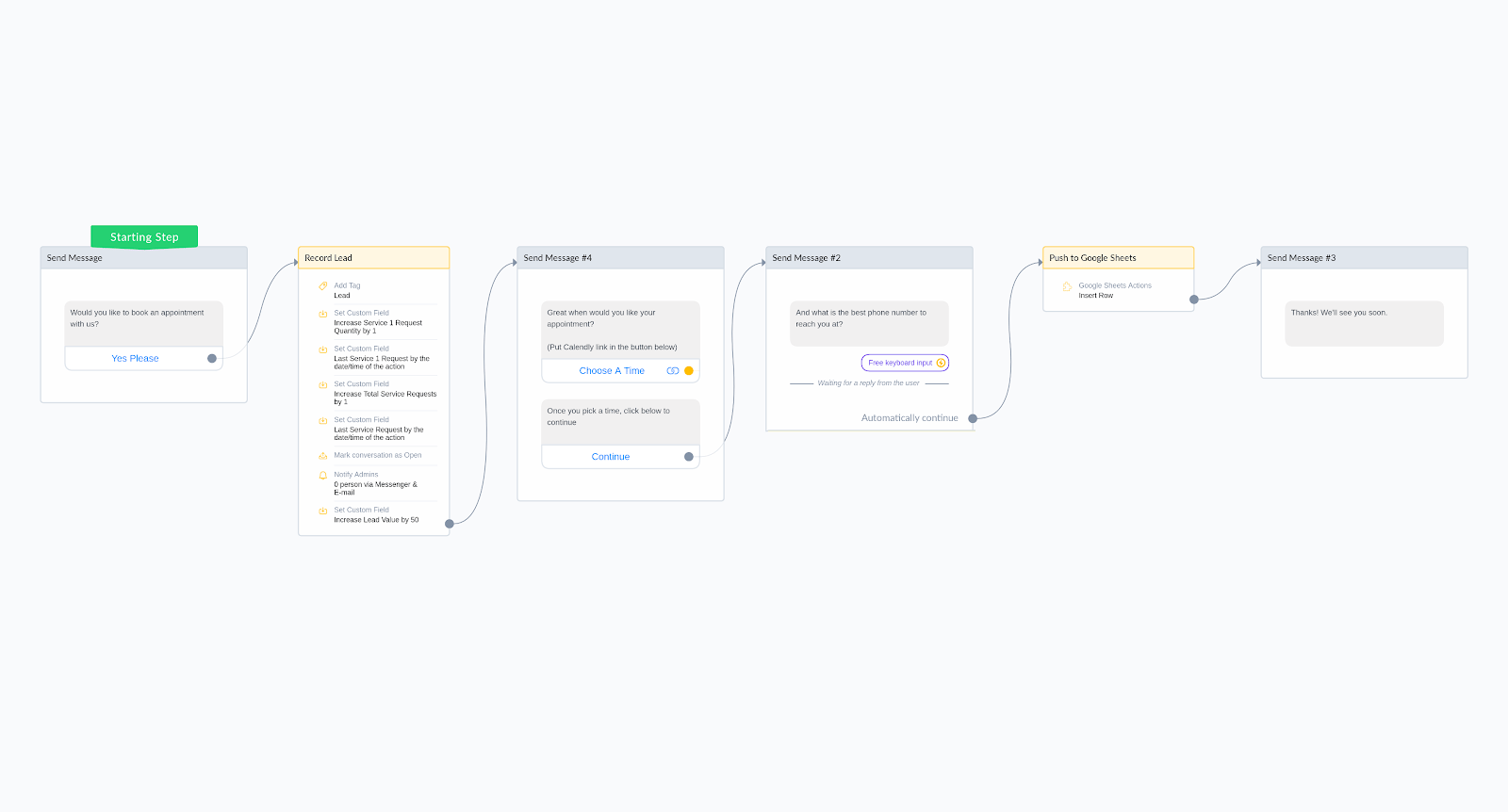Click the icon inside Free keyboard input pill

(941, 363)
